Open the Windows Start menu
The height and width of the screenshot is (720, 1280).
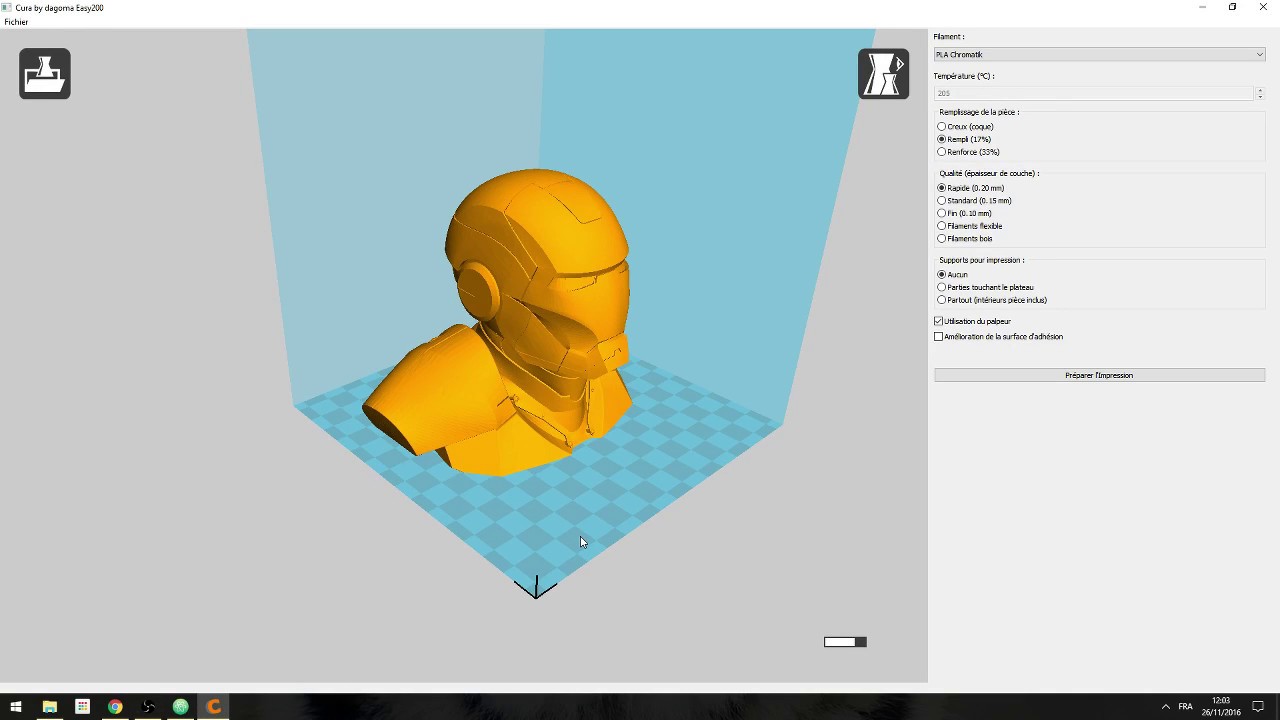tap(15, 707)
